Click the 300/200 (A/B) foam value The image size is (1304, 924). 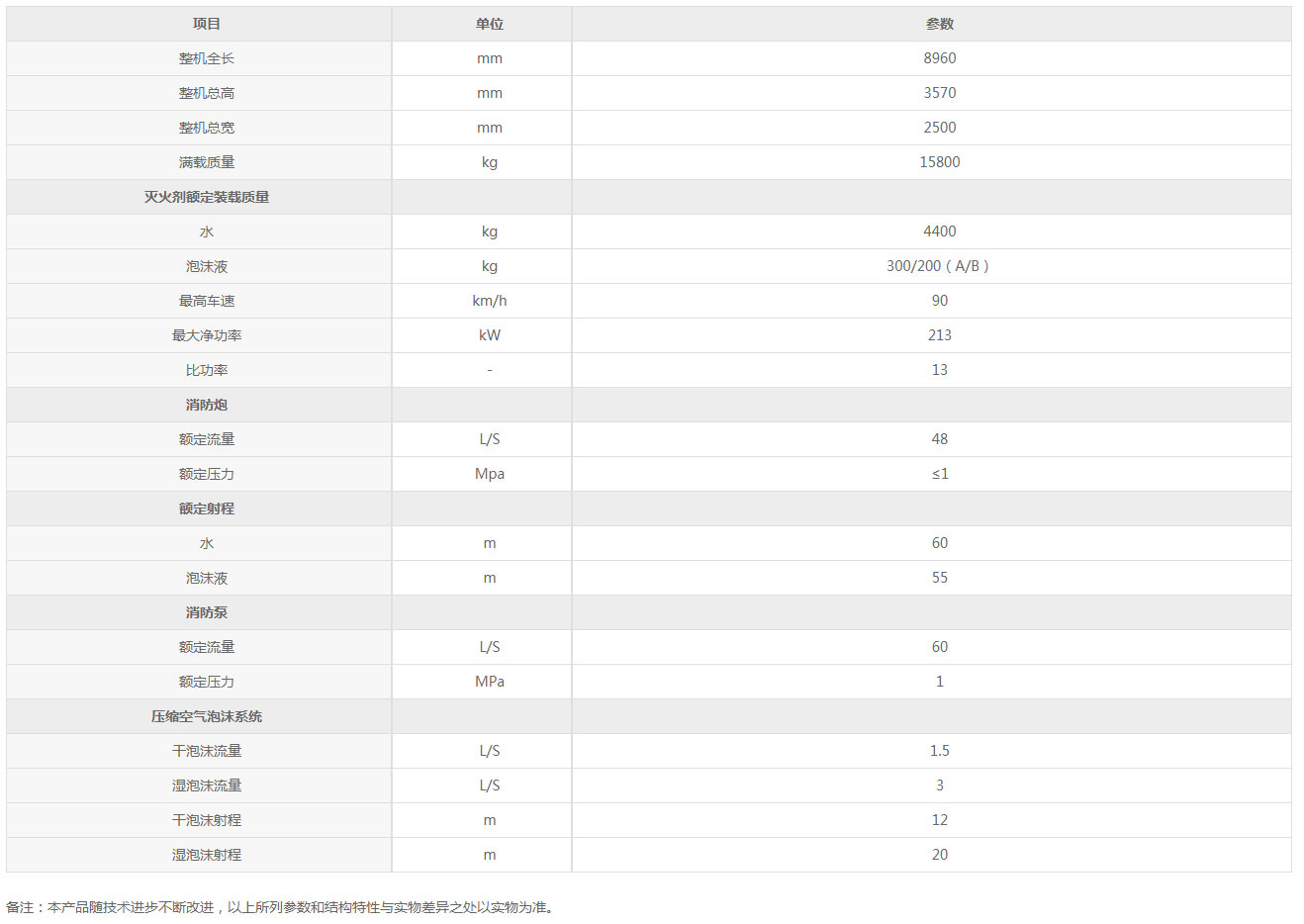coord(938,266)
